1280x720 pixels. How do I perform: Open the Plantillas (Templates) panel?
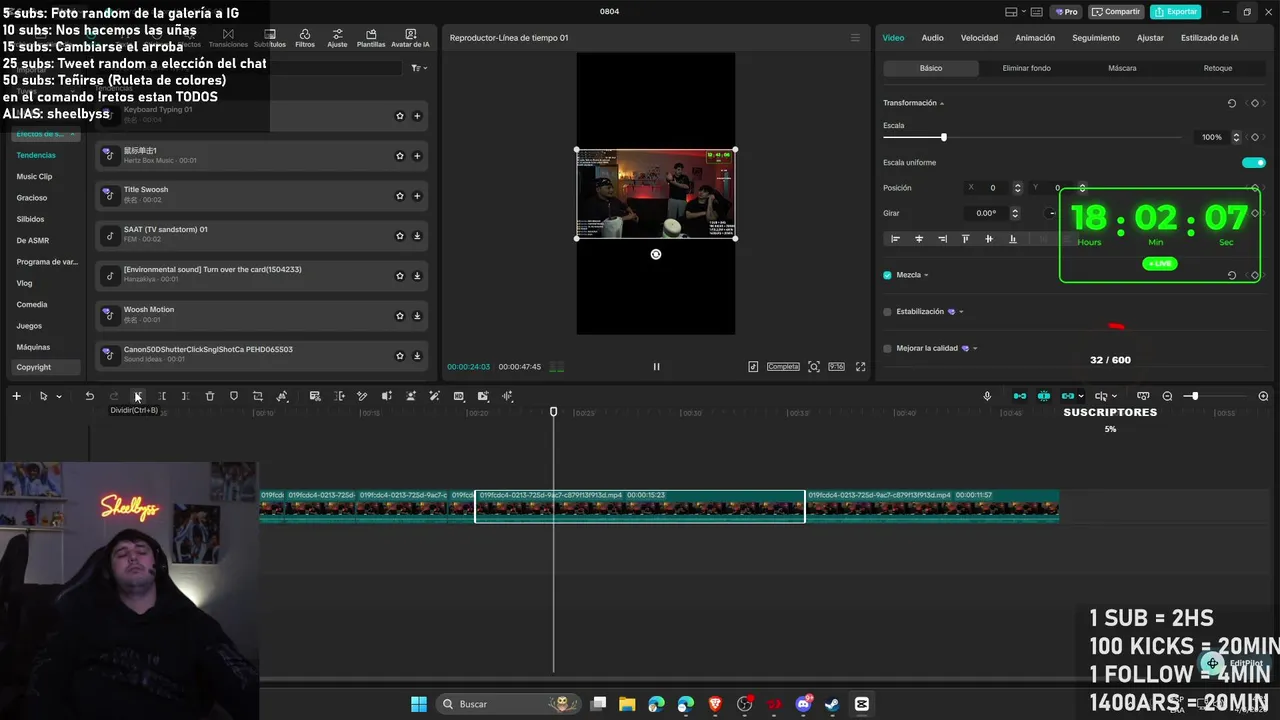tap(371, 38)
